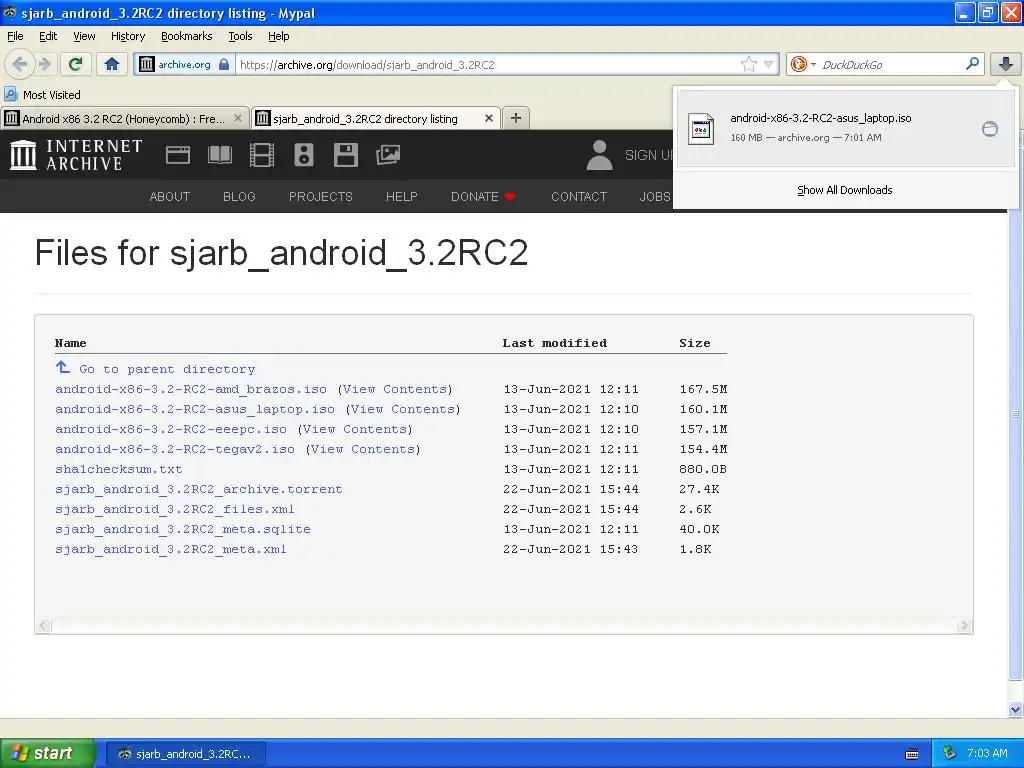
Task: Select the sjarb_android_3.2RC taskbar button
Action: [185, 754]
